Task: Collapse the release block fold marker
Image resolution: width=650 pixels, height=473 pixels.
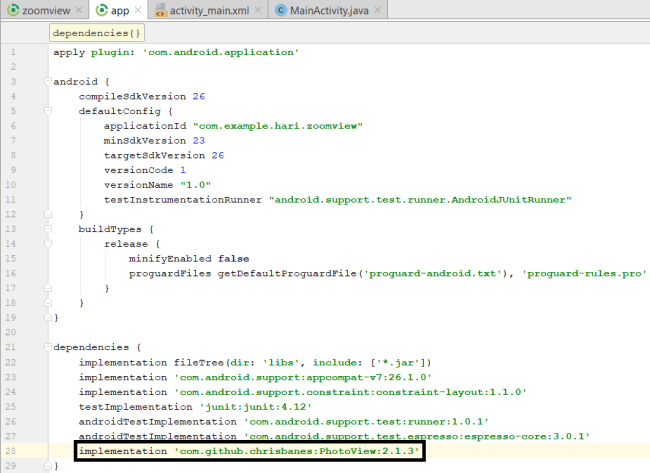Action: tap(48, 244)
